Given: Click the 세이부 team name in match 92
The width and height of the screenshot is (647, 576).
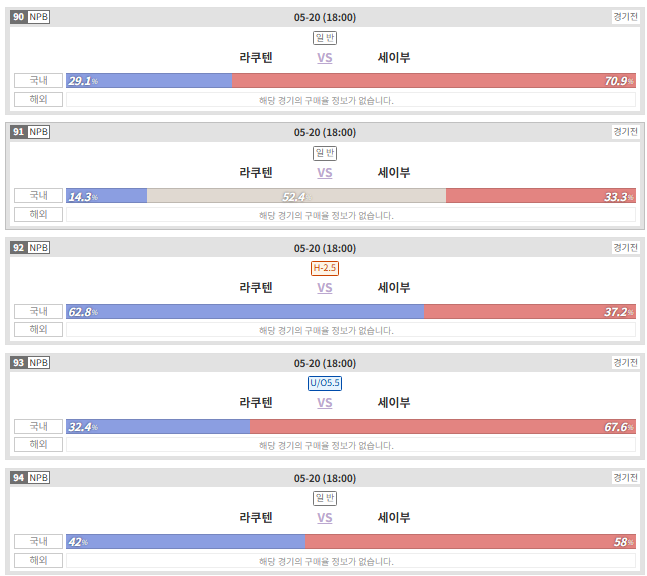Looking at the screenshot, I should 394,288.
